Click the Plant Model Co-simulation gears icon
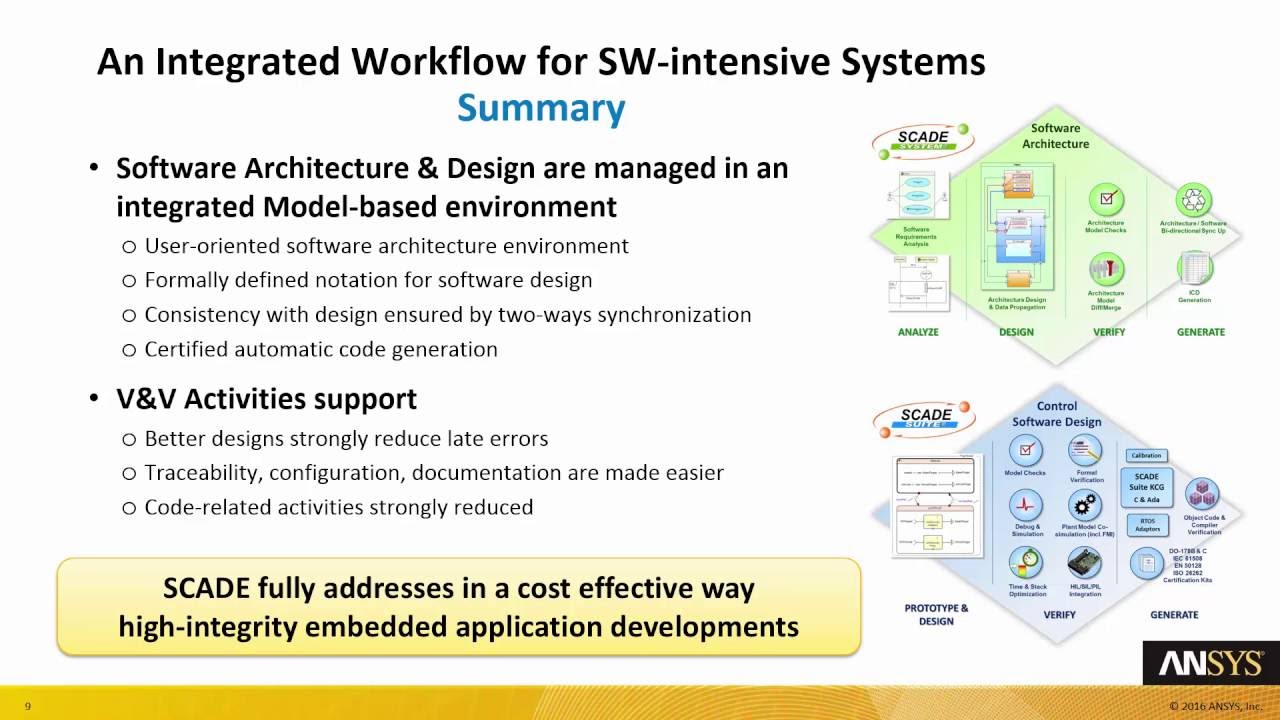This screenshot has height=720, width=1280. tap(1085, 506)
